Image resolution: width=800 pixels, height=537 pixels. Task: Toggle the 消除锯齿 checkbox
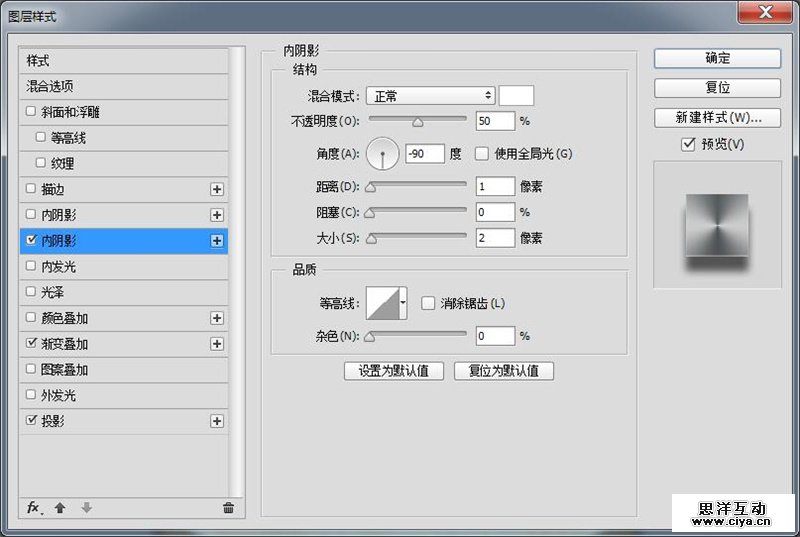(428, 303)
